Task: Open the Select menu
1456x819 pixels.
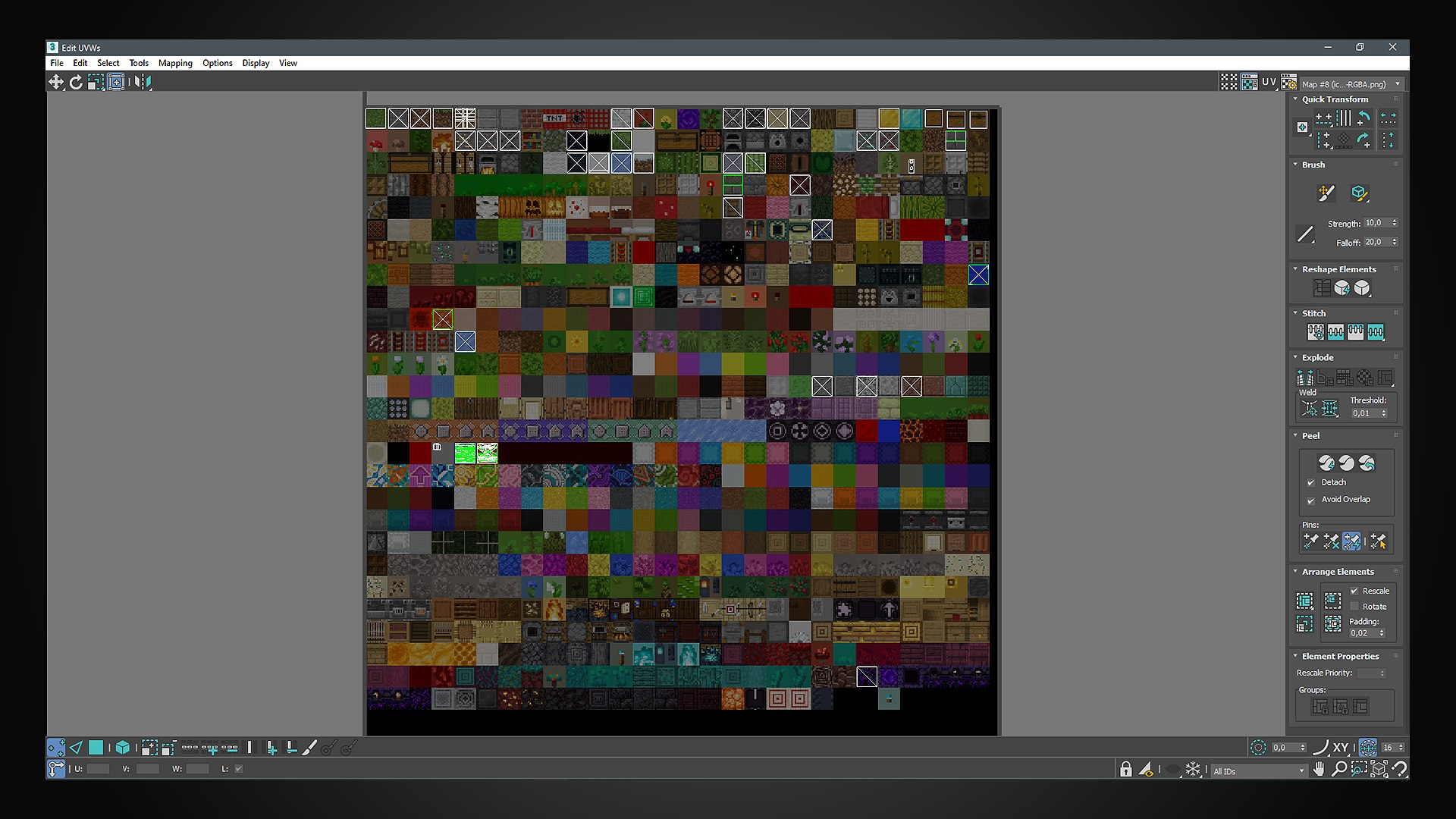Action: coord(108,63)
